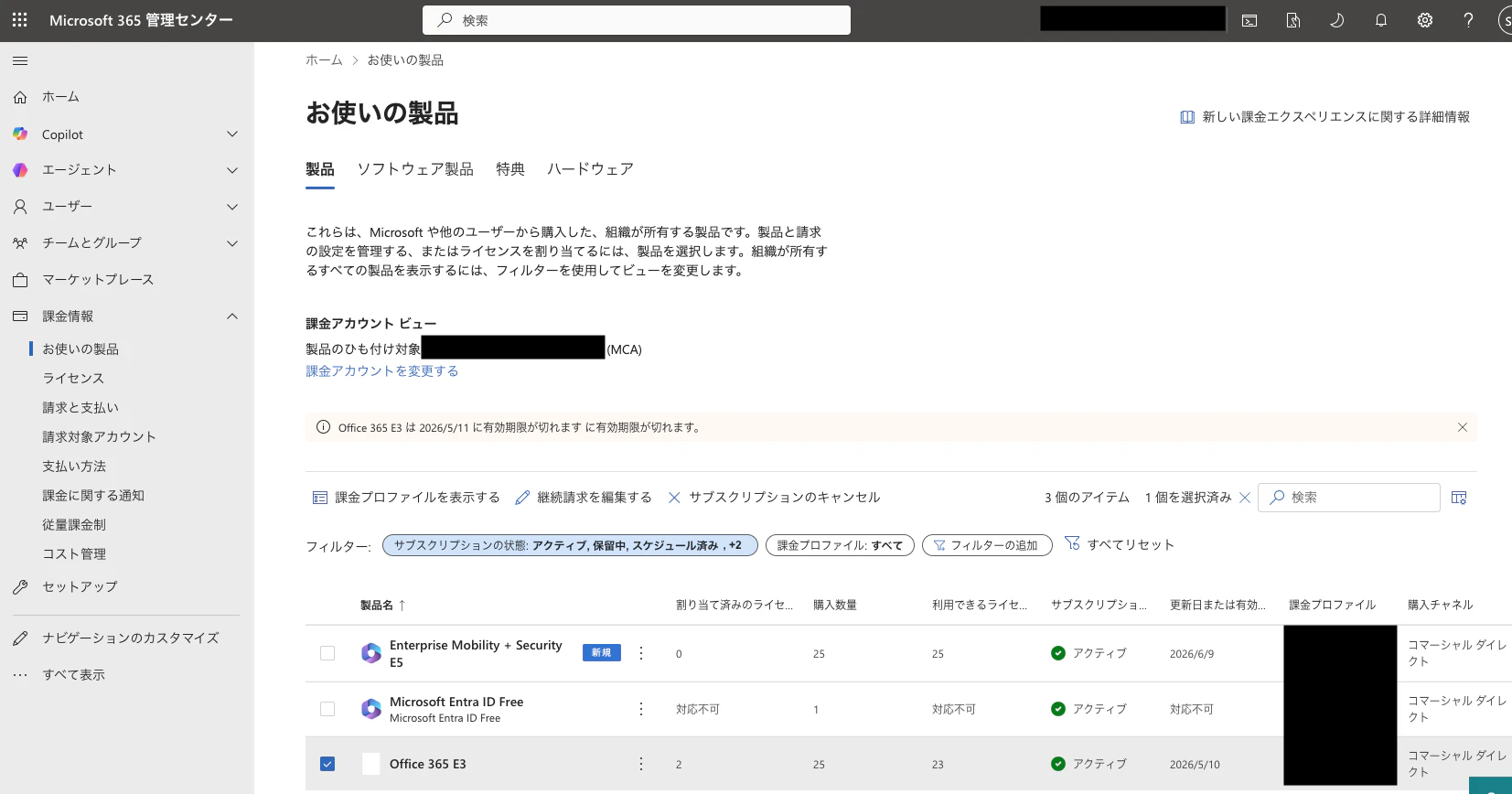Click the Agents icon in sidebar
The width and height of the screenshot is (1512, 794).
click(20, 170)
